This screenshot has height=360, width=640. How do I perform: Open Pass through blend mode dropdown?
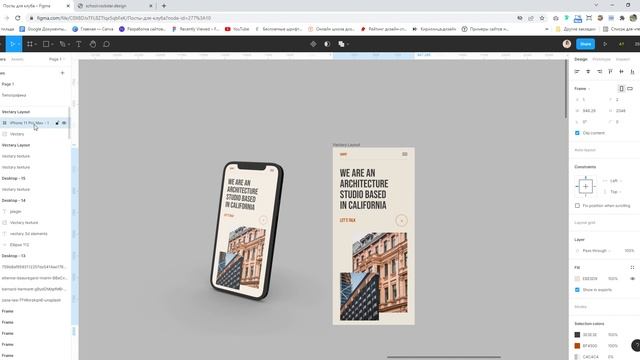596,251
